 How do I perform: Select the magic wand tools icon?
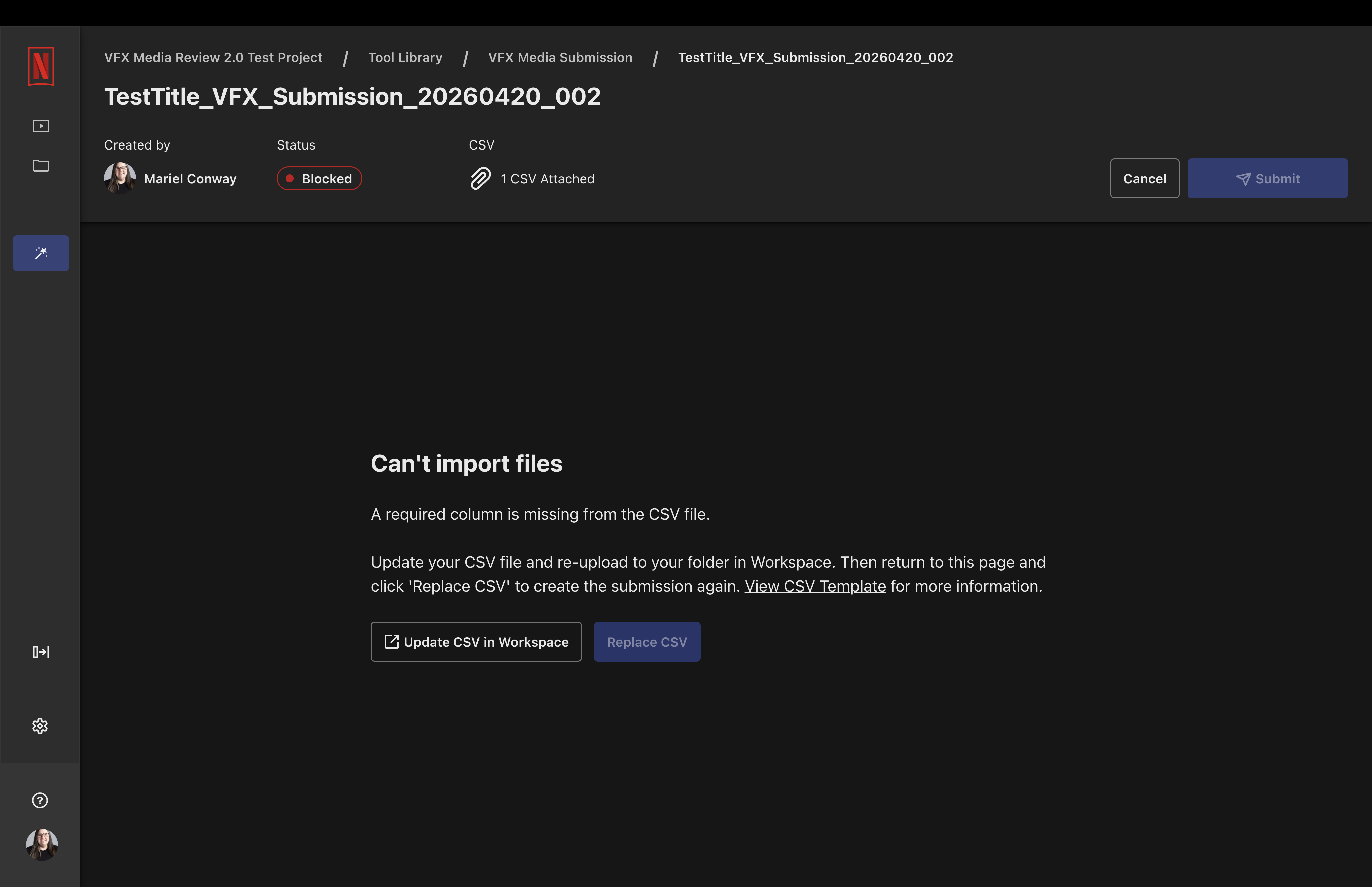41,253
